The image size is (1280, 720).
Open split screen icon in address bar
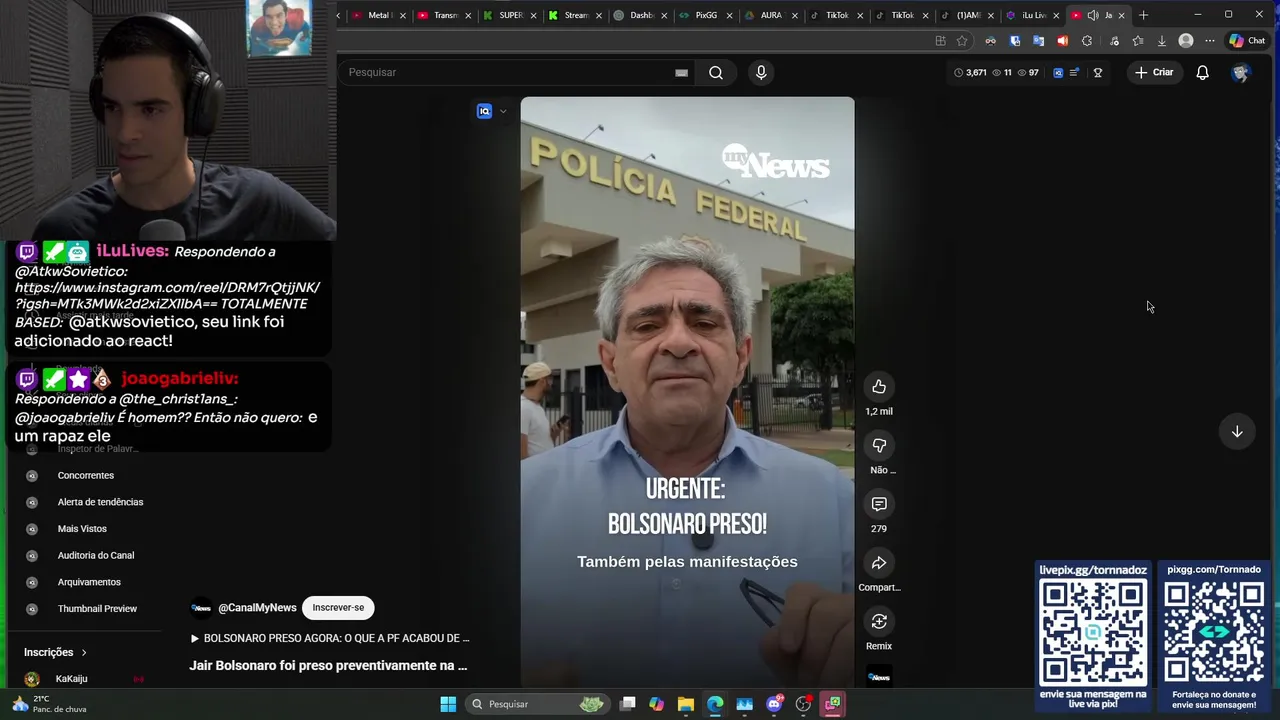click(940, 41)
